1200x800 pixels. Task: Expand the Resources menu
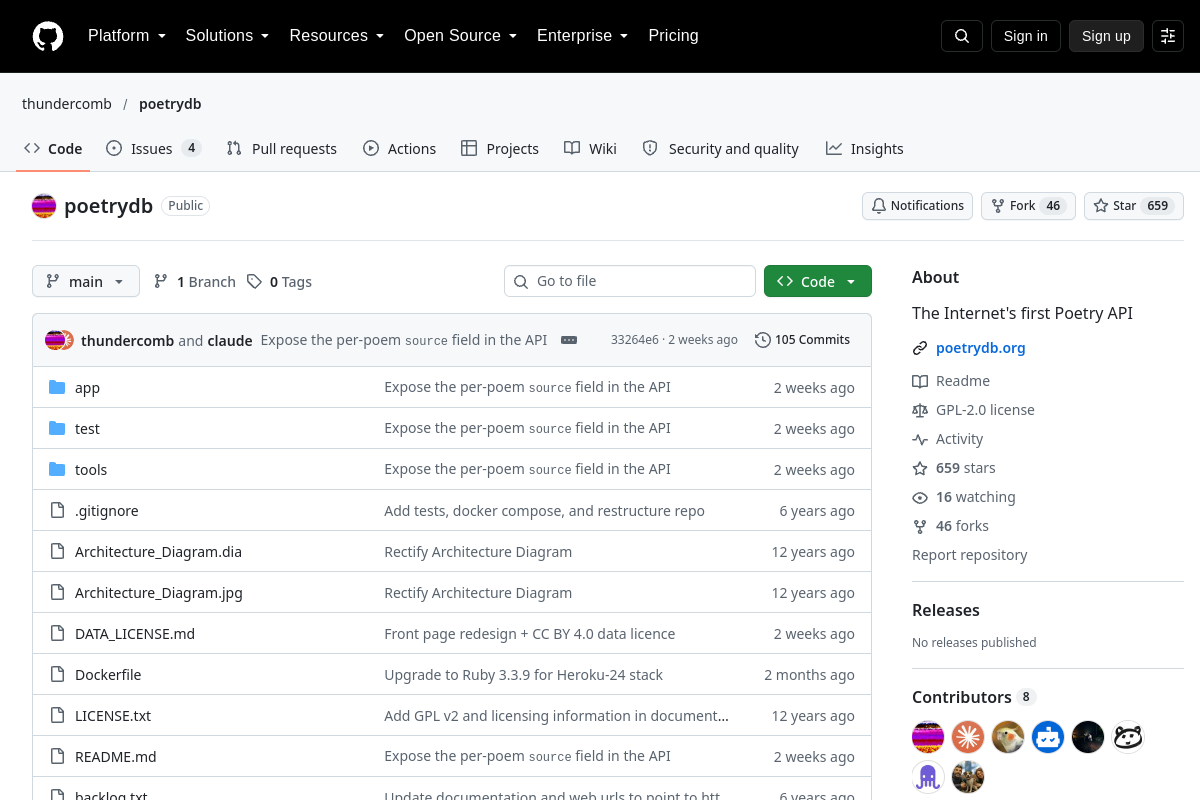pos(337,36)
